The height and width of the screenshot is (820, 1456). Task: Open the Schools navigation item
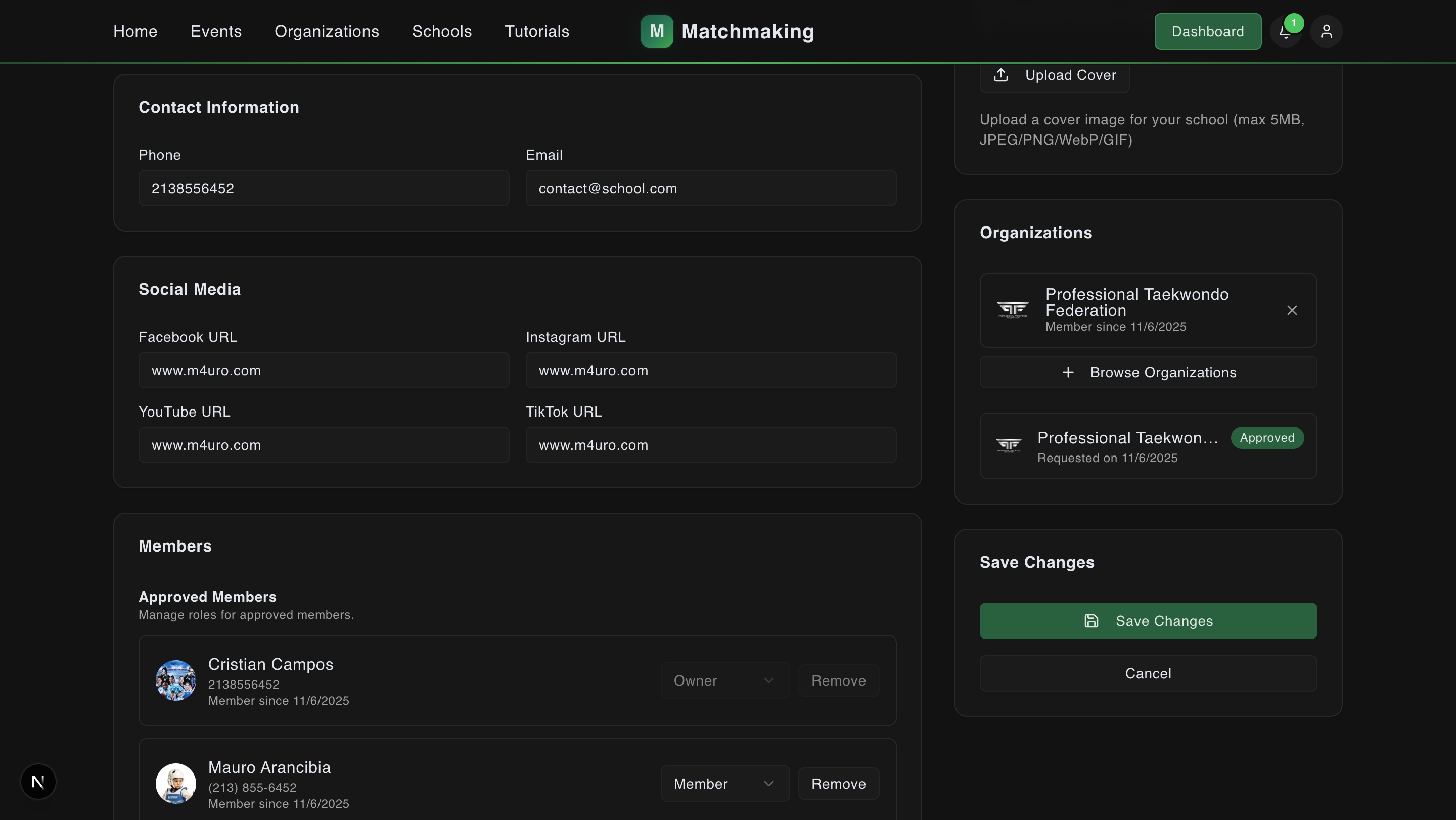point(441,32)
